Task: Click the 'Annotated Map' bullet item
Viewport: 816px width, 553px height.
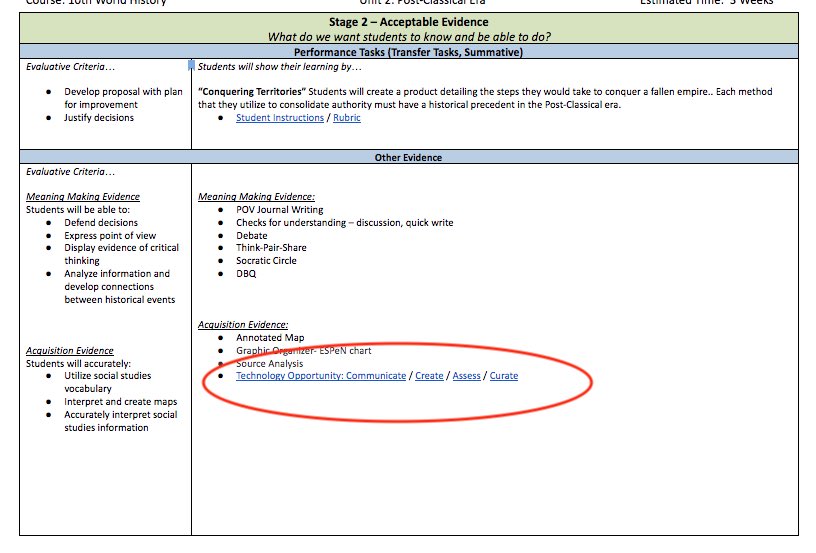Action: pyautogui.click(x=270, y=337)
